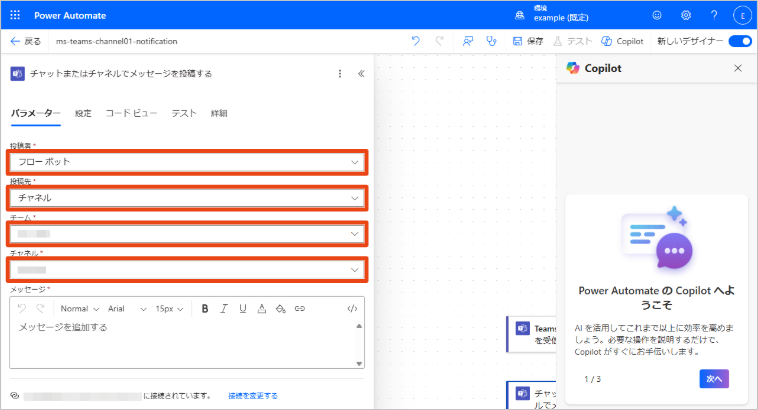
Task: Redo in the message editor
Action: (41, 308)
